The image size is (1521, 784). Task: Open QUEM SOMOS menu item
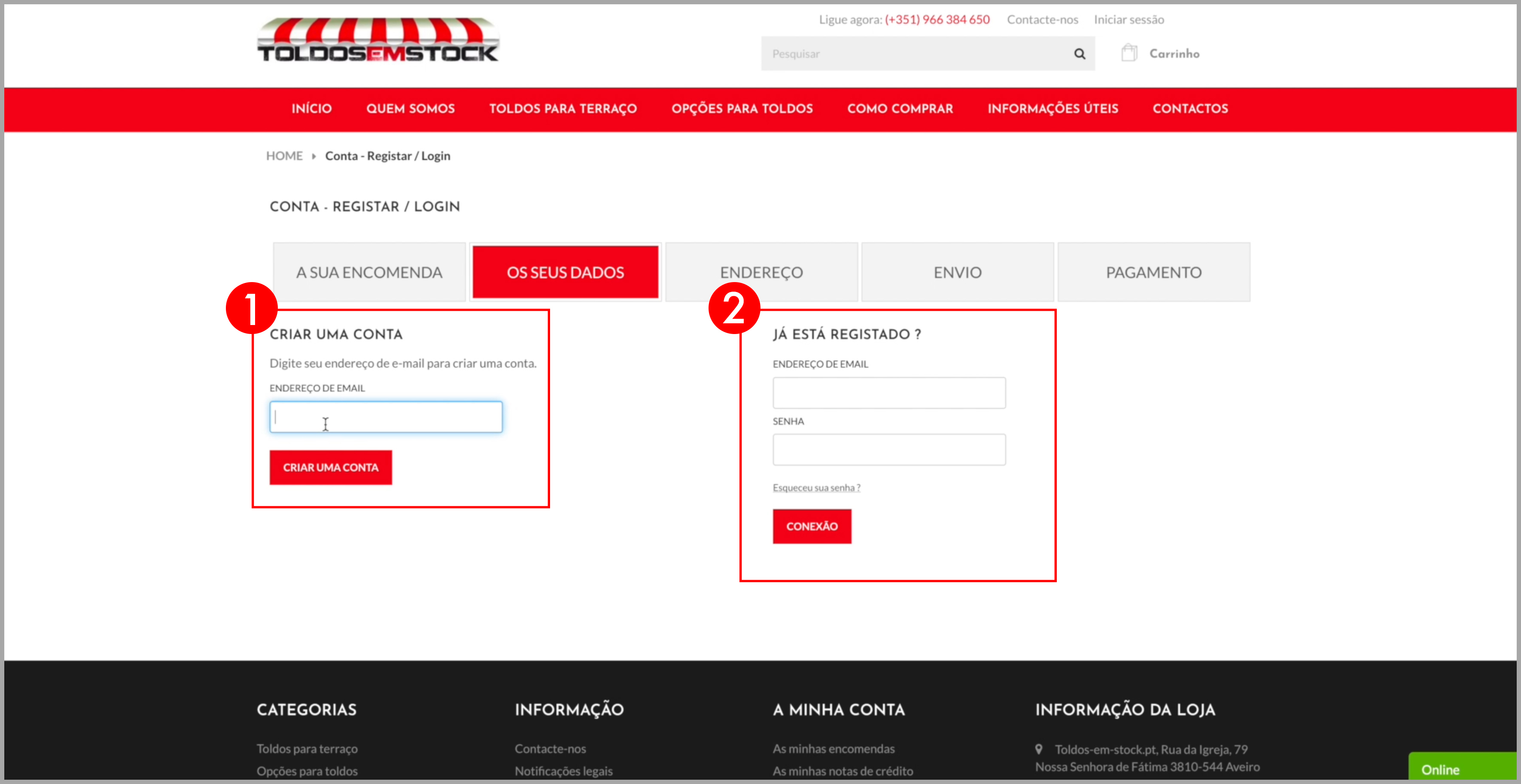(x=411, y=109)
